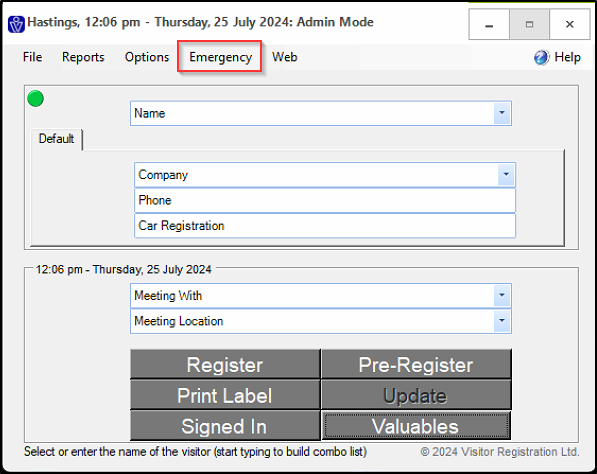597x474 pixels.
Task: Open the Reports menu
Action: click(x=83, y=57)
